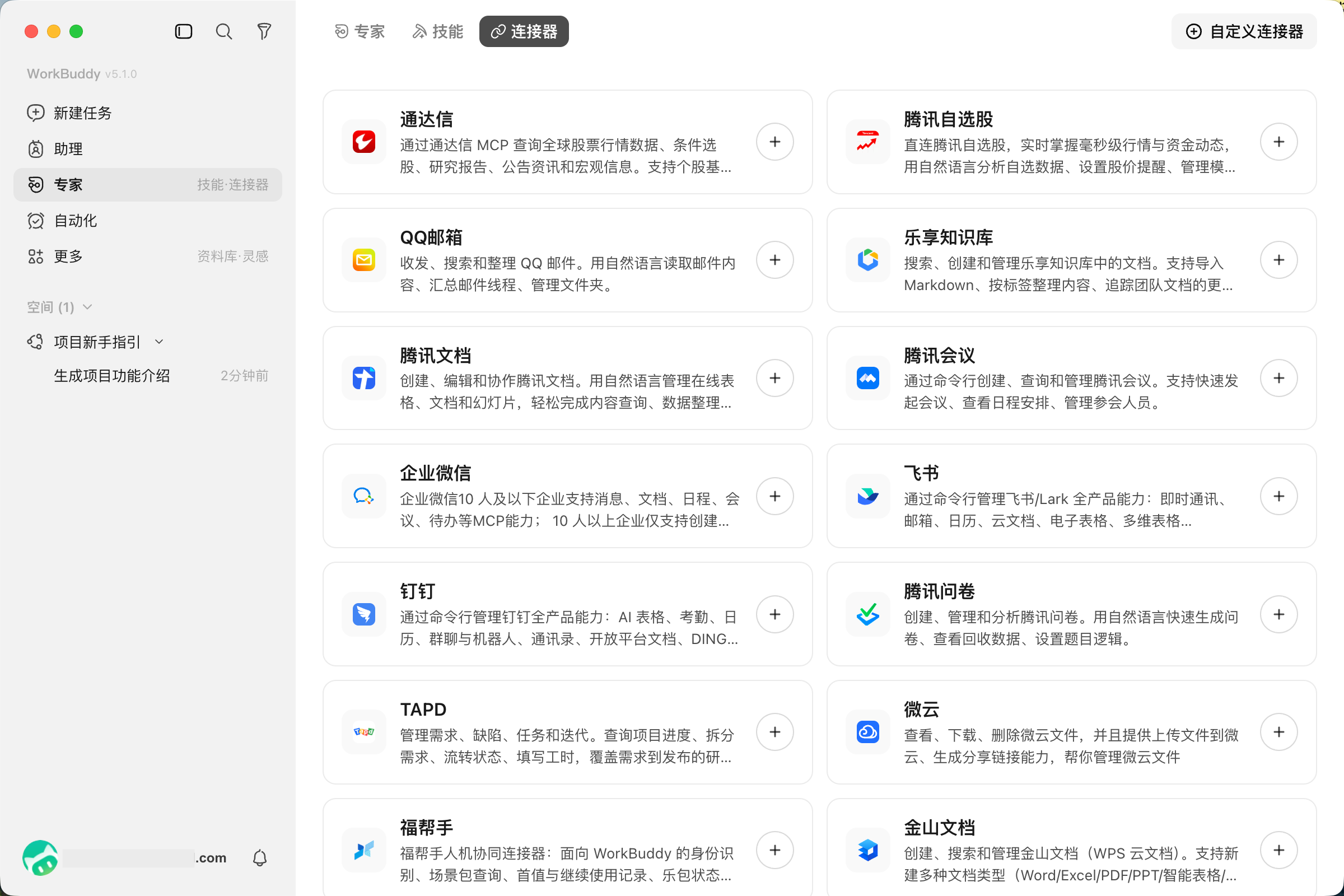Click the 福帮手 logo icon

point(364,850)
